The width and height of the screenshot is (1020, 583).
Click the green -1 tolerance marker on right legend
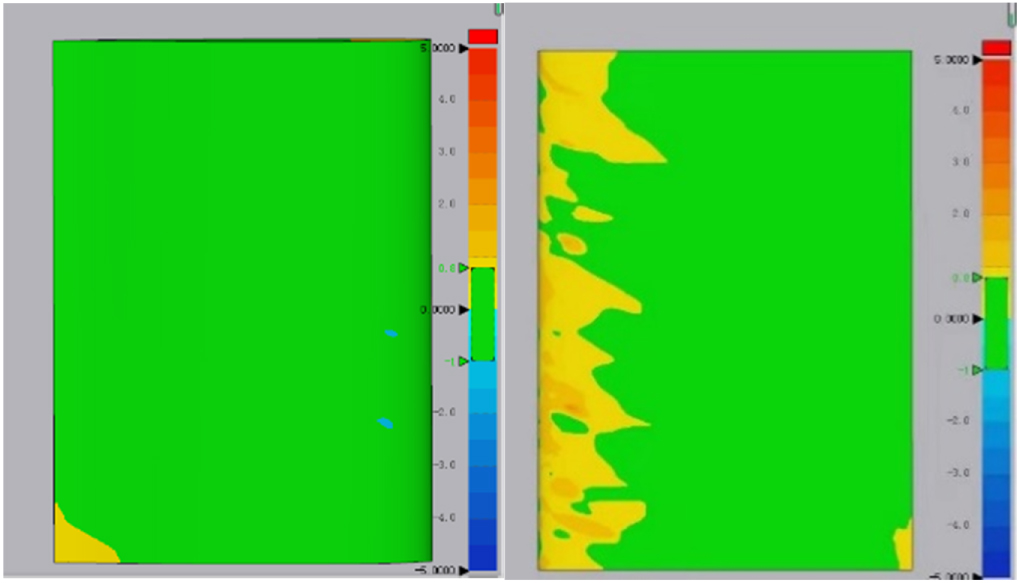tap(976, 370)
